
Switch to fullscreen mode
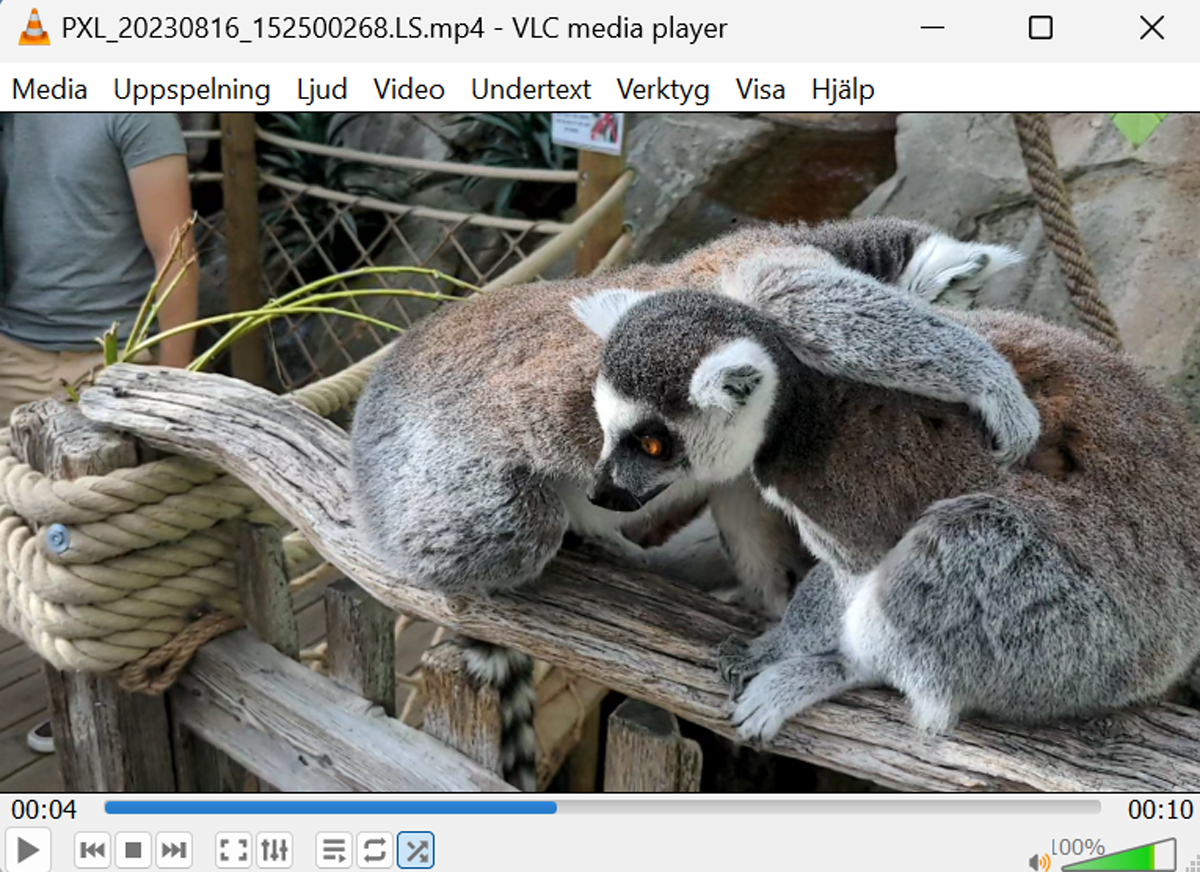(x=233, y=850)
